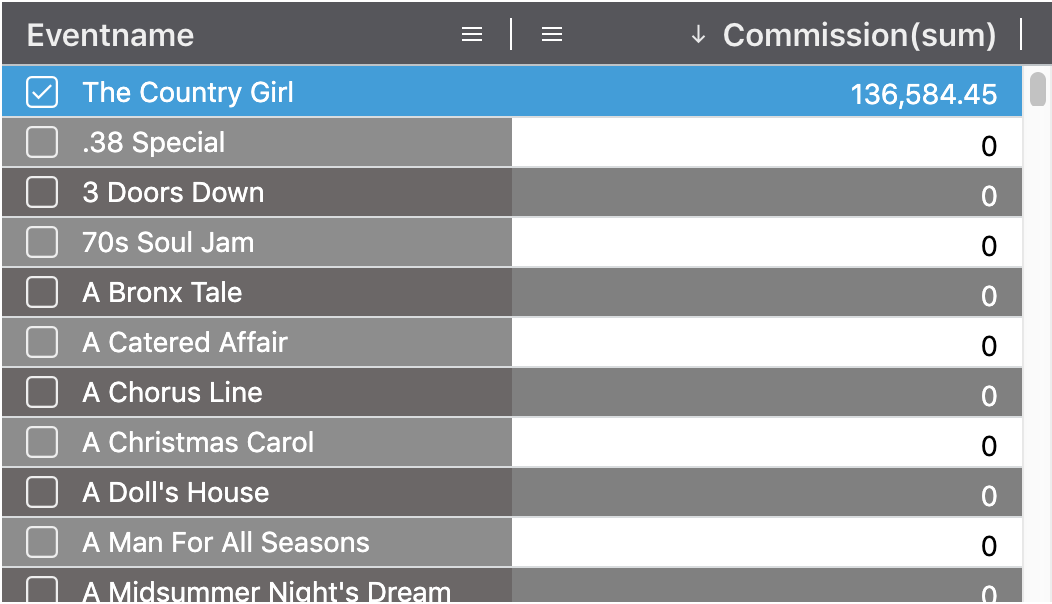This screenshot has height=604, width=1052.
Task: Enable the A Bronx Tale checkbox
Action: pos(42,293)
